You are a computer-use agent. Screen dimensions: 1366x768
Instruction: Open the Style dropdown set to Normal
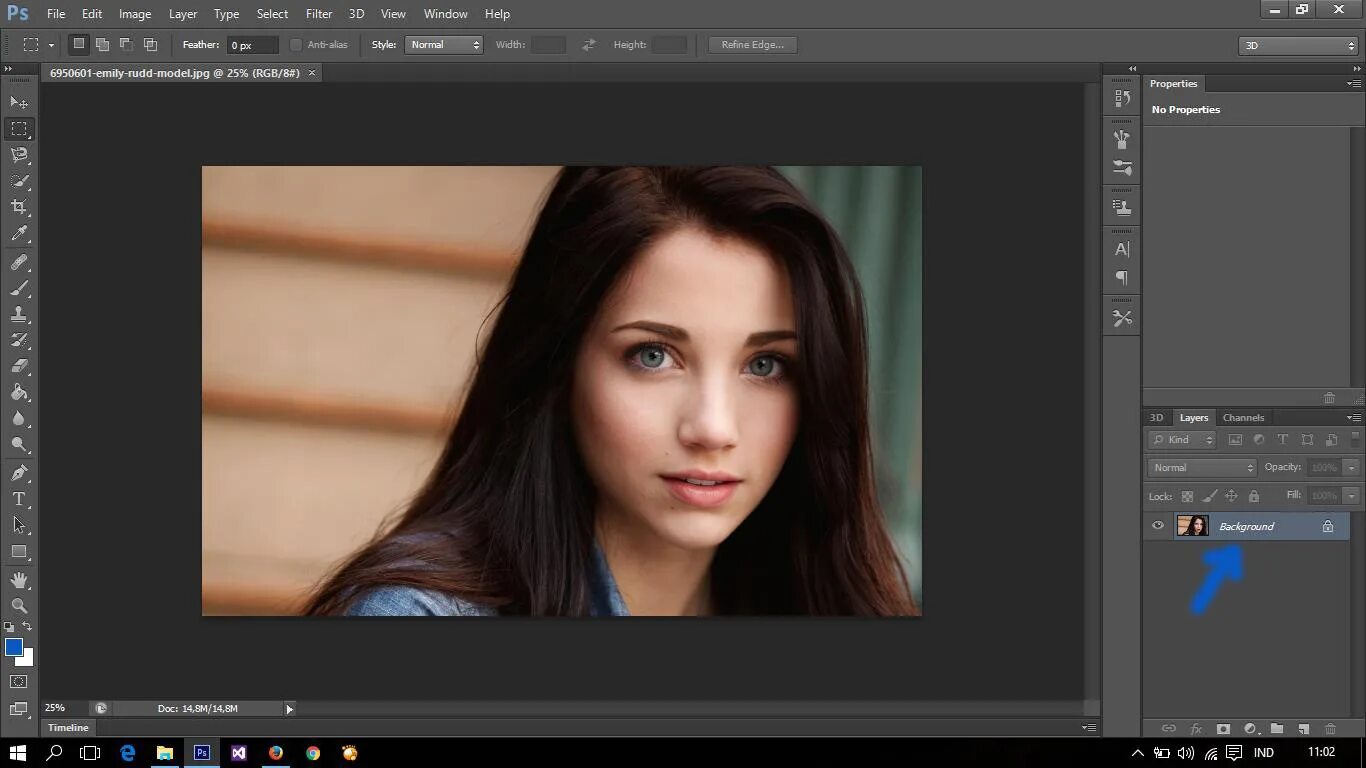pos(443,45)
